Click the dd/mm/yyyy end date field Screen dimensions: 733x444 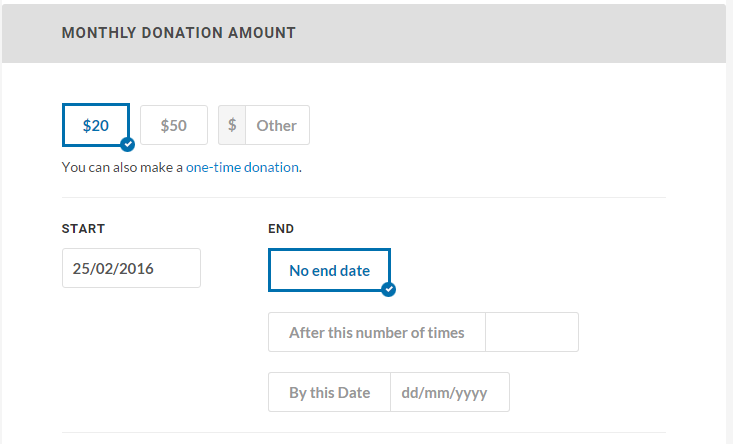(x=449, y=392)
